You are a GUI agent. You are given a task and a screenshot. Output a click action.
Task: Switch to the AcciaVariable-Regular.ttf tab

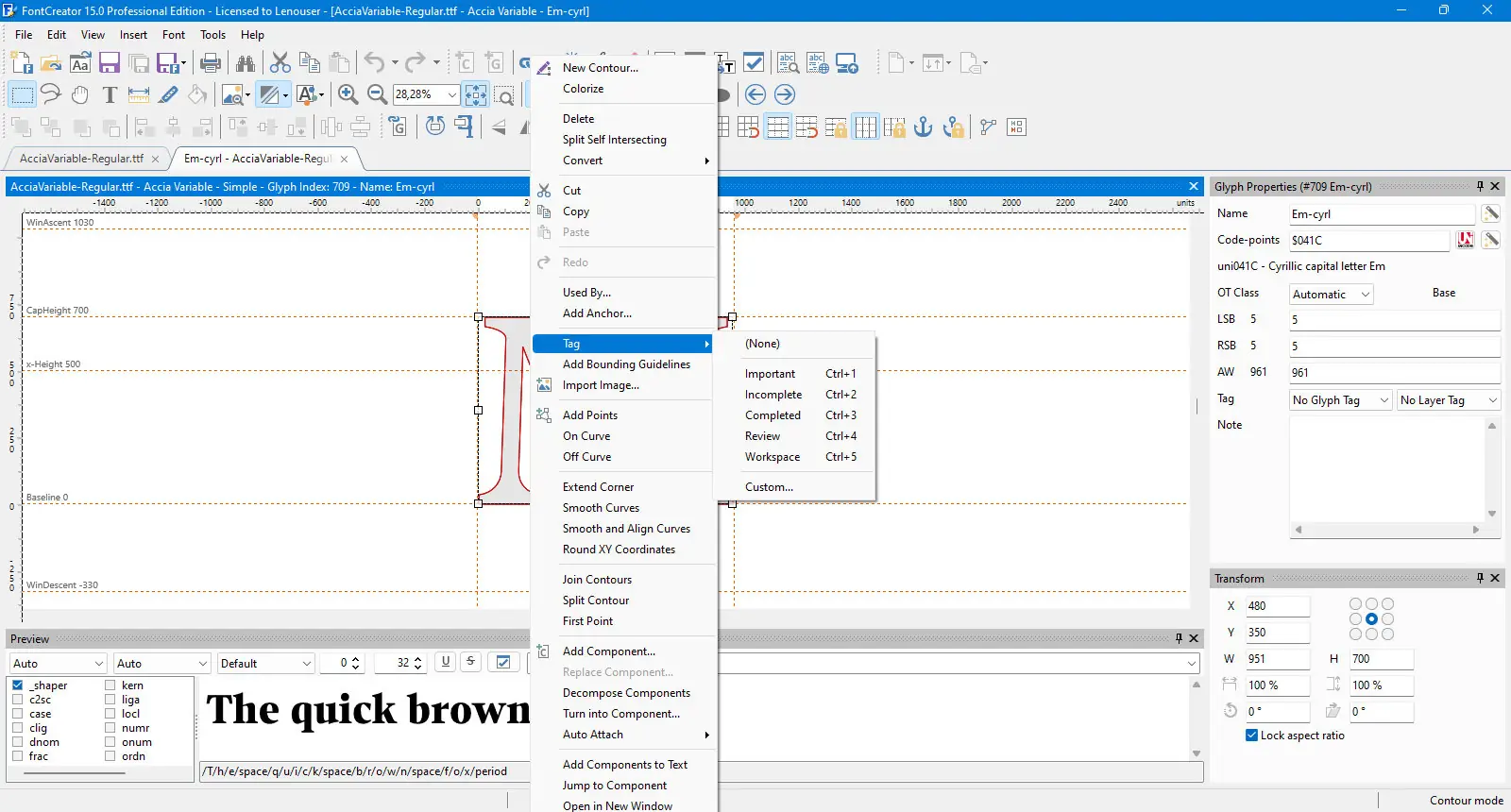tap(82, 159)
